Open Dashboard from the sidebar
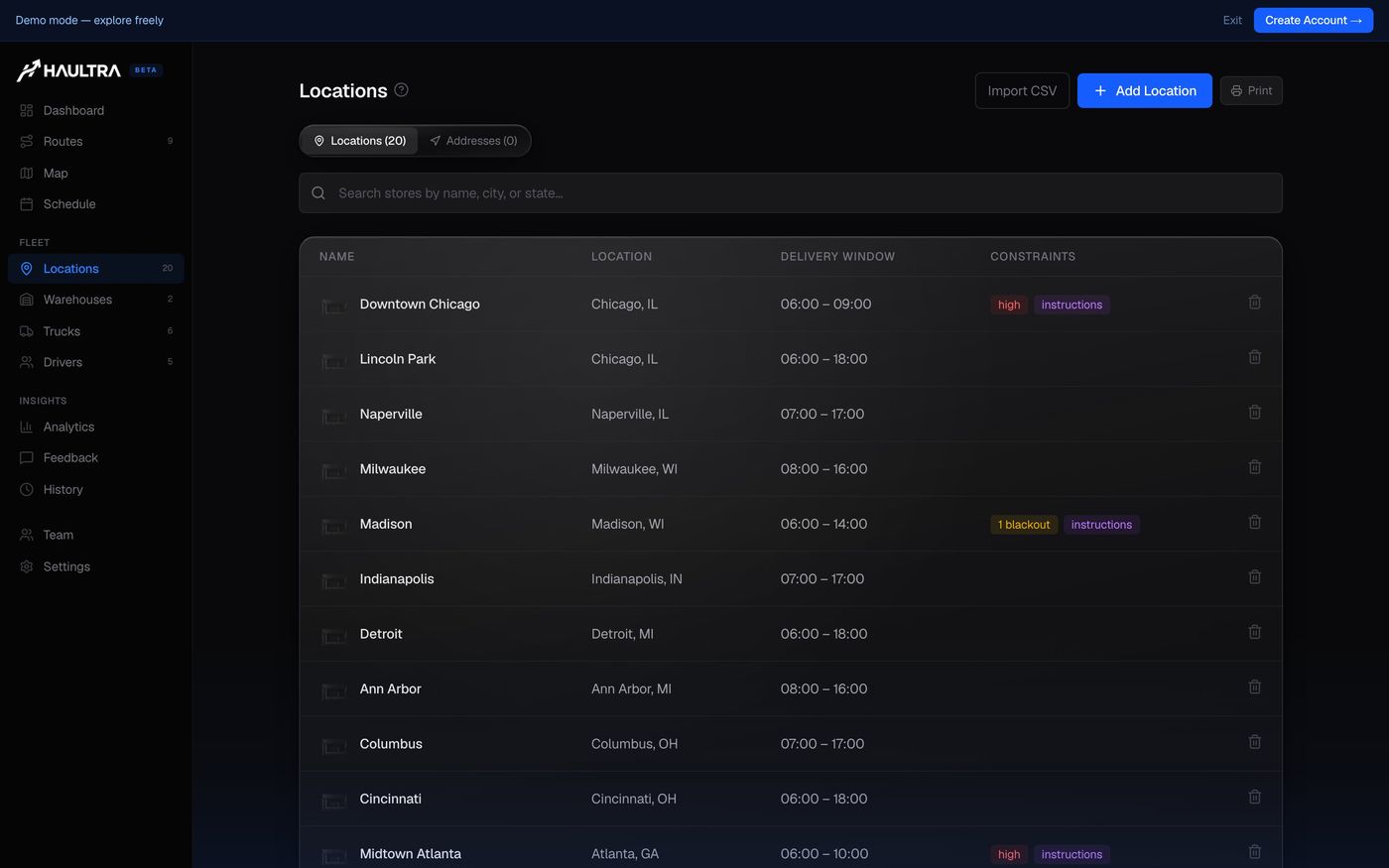The image size is (1389, 868). [95, 110]
